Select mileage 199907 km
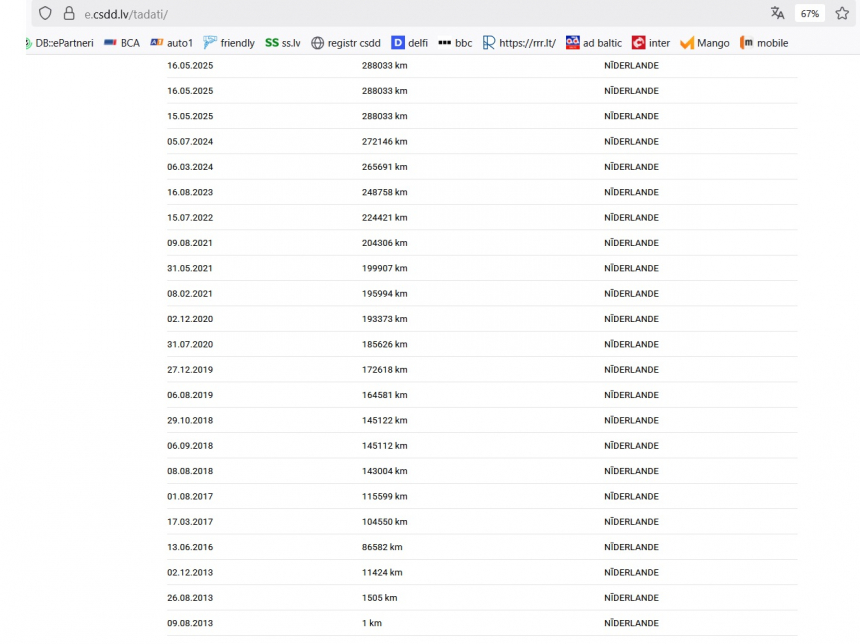Screen dimensions: 860x644 (x=384, y=268)
